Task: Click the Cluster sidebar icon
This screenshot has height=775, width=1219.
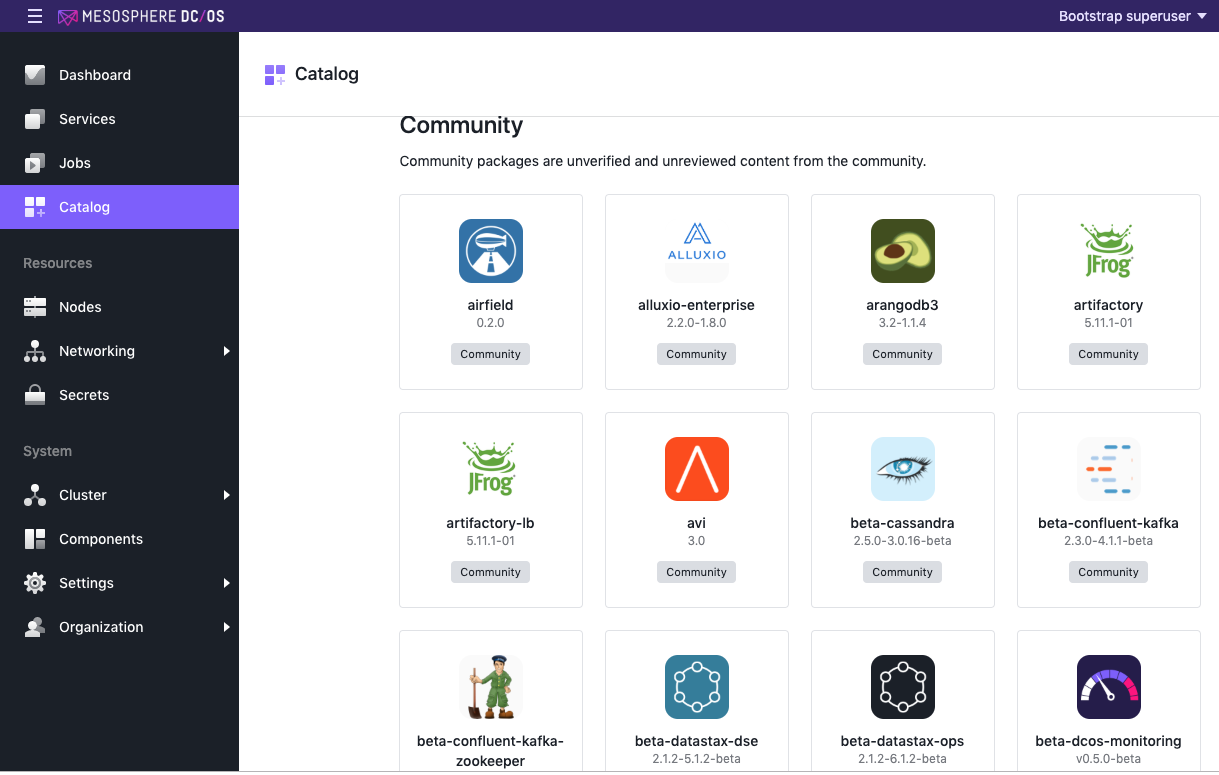Action: (35, 495)
